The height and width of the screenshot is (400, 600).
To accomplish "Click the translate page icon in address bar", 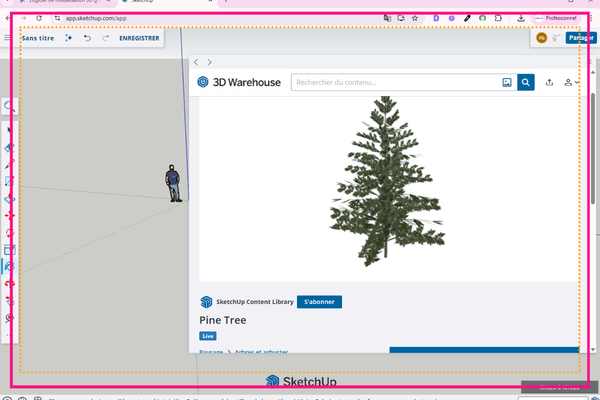I will [x=387, y=18].
